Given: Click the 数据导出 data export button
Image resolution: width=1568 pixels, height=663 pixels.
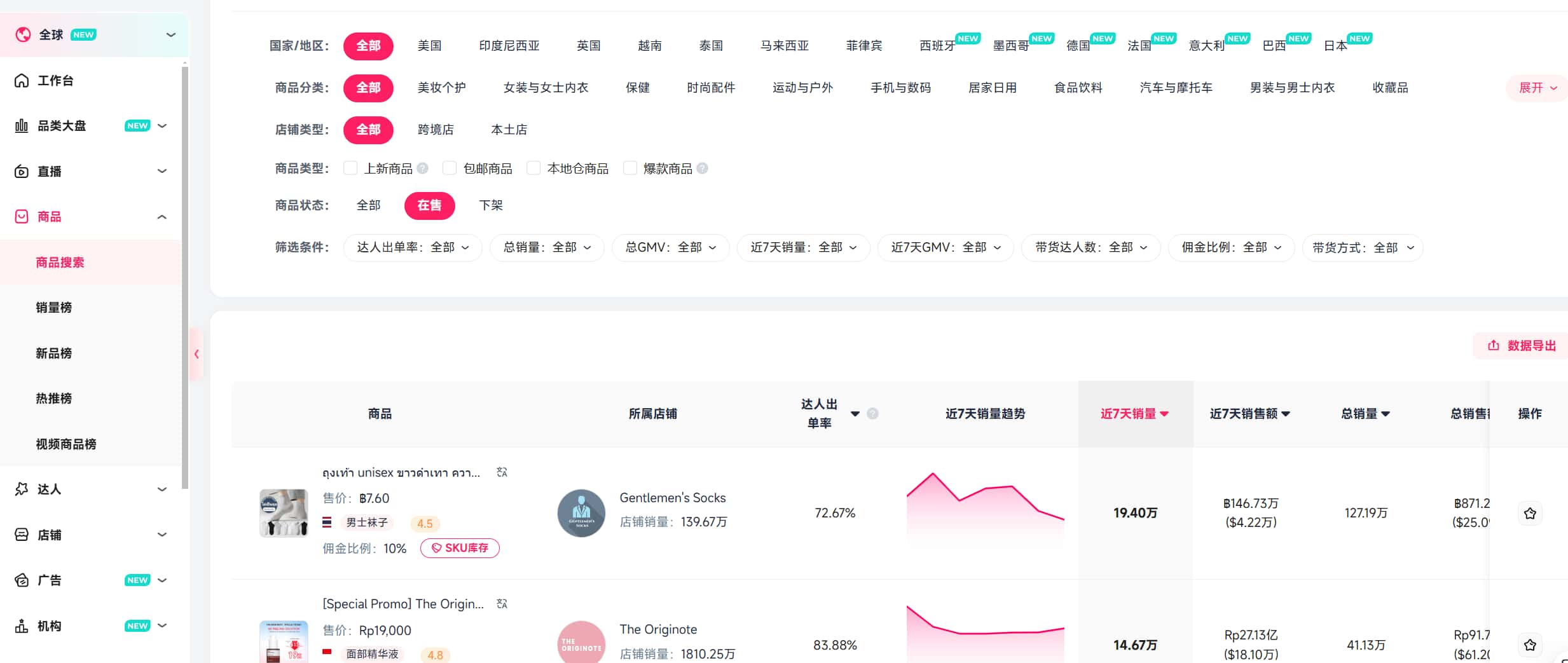Looking at the screenshot, I should click(1521, 345).
